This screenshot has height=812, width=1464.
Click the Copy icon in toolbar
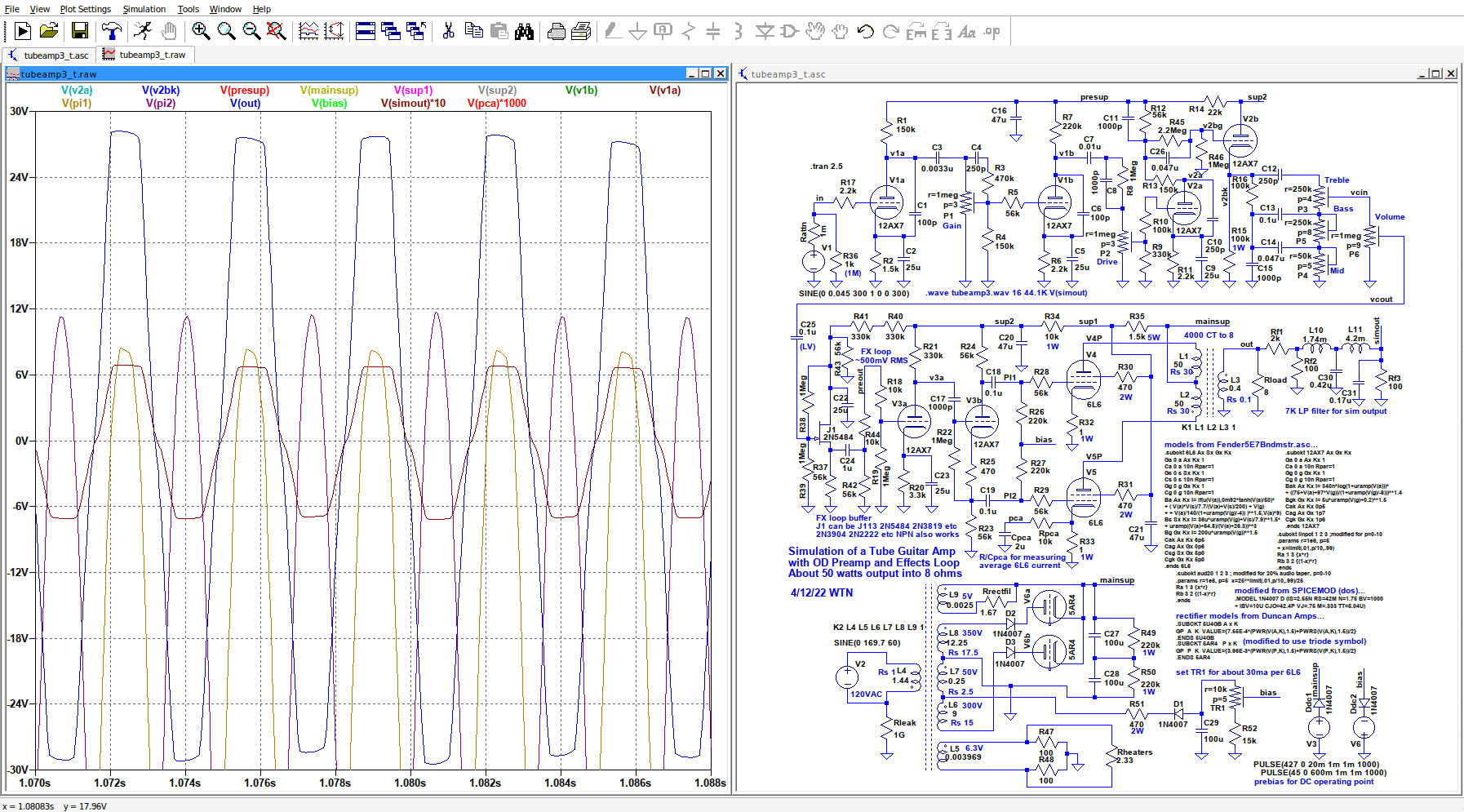[x=473, y=31]
